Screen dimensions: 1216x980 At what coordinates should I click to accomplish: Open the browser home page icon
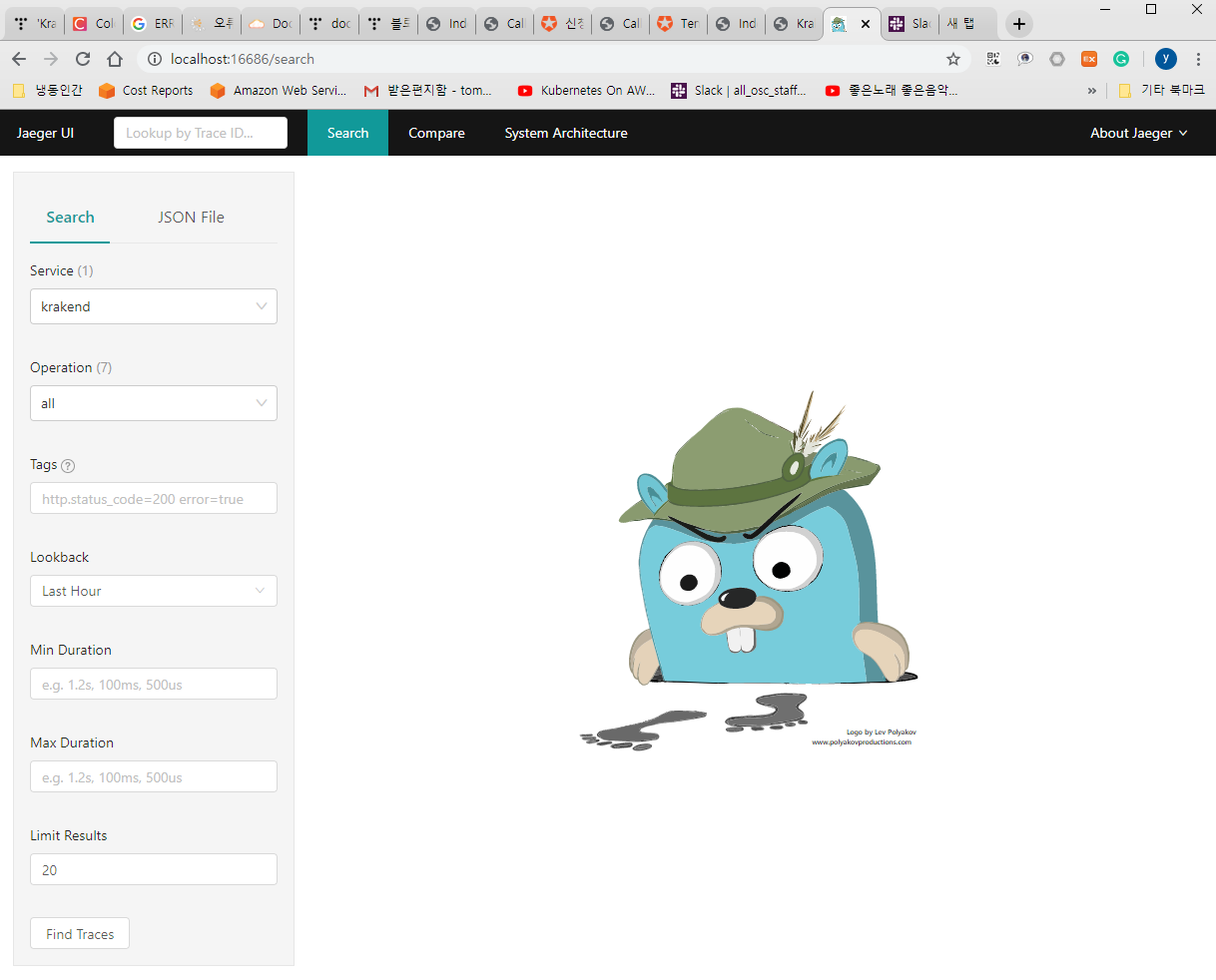click(x=115, y=59)
